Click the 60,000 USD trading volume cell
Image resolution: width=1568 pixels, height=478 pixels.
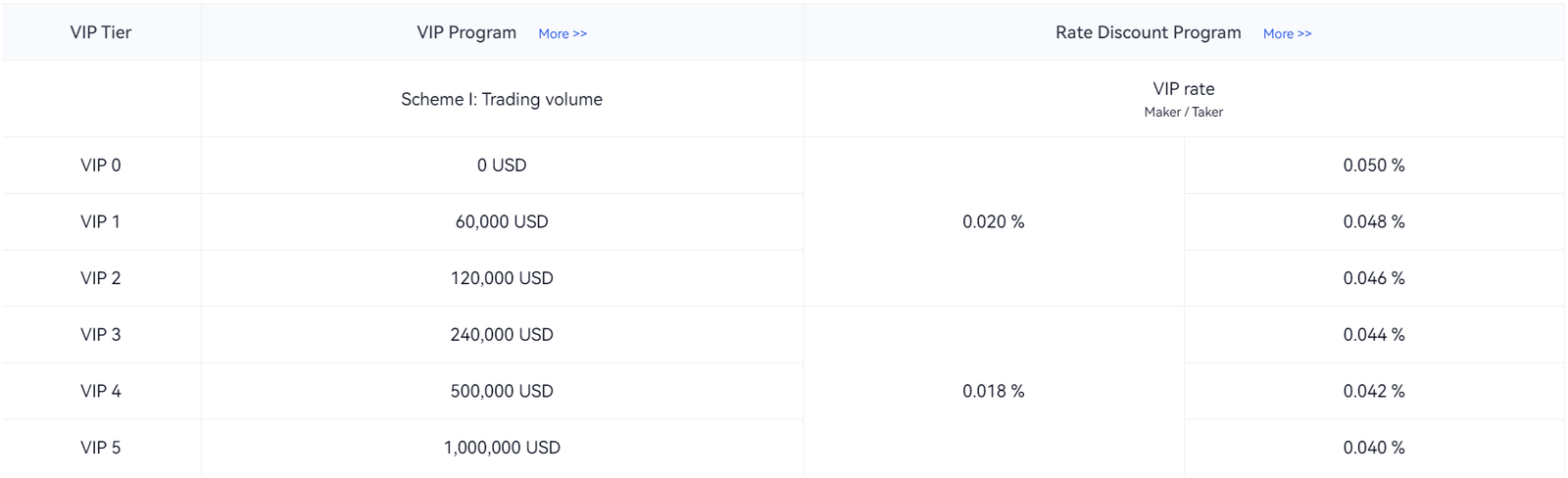502,222
